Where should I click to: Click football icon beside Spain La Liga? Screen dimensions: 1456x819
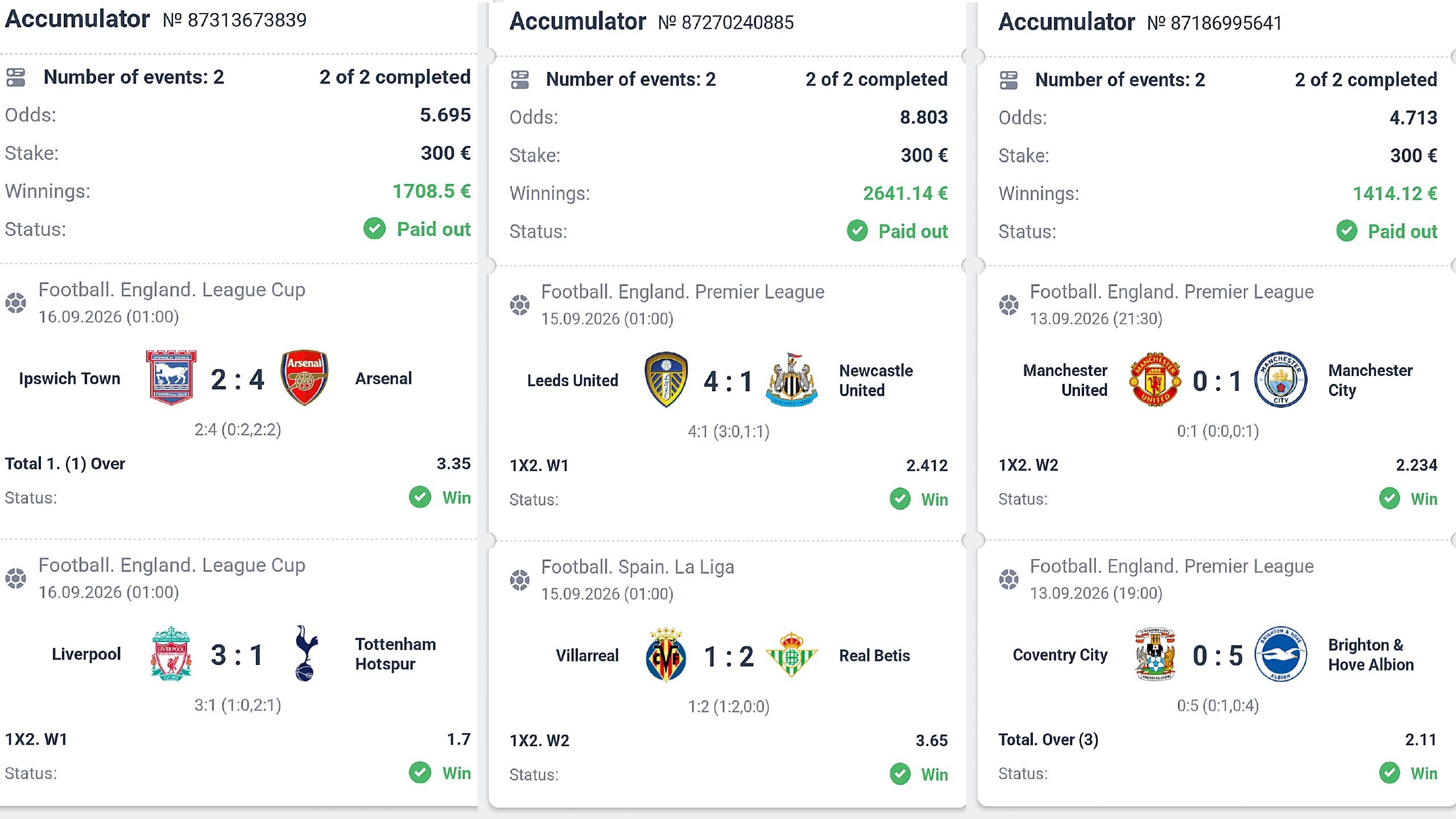519,580
